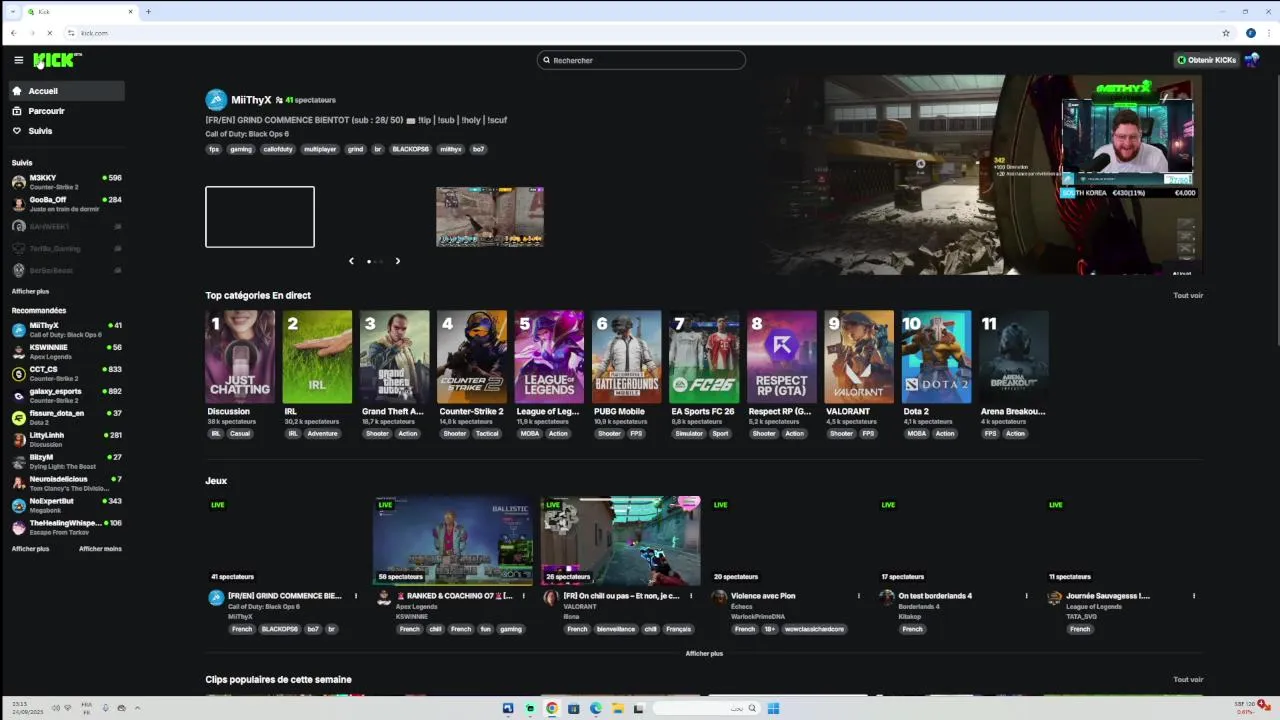Open Counter-Strike 2 category card
Viewport: 1280px width, 720px height.
(472, 357)
